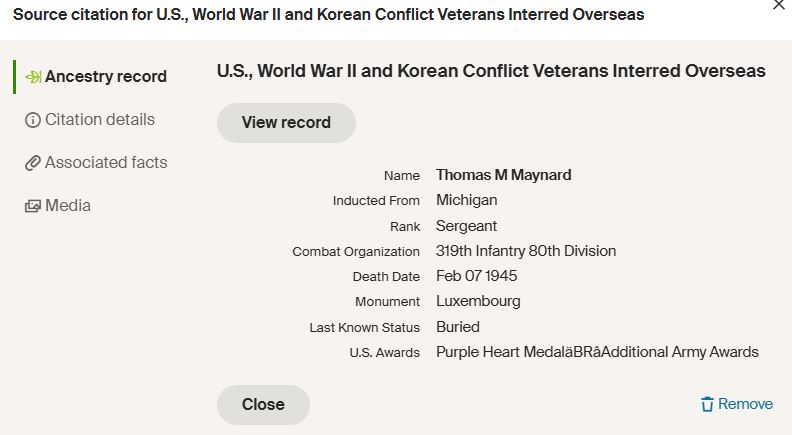Click the paperclip icon by Associated facts
792x435 pixels.
click(33, 163)
